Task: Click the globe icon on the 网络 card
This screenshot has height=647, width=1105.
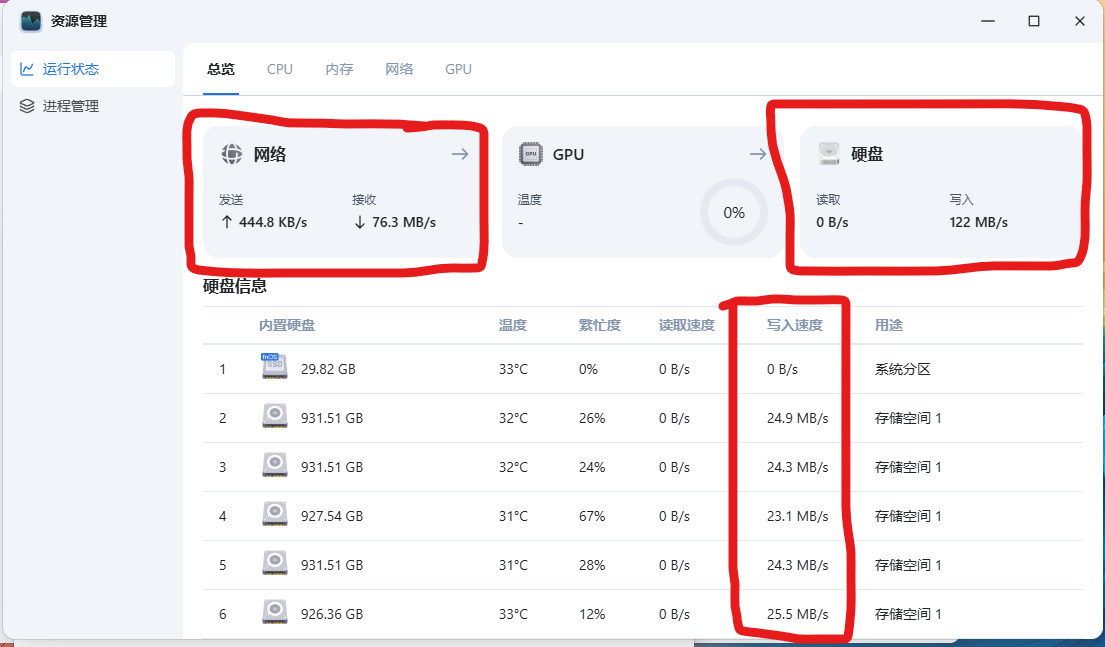Action: click(x=232, y=154)
